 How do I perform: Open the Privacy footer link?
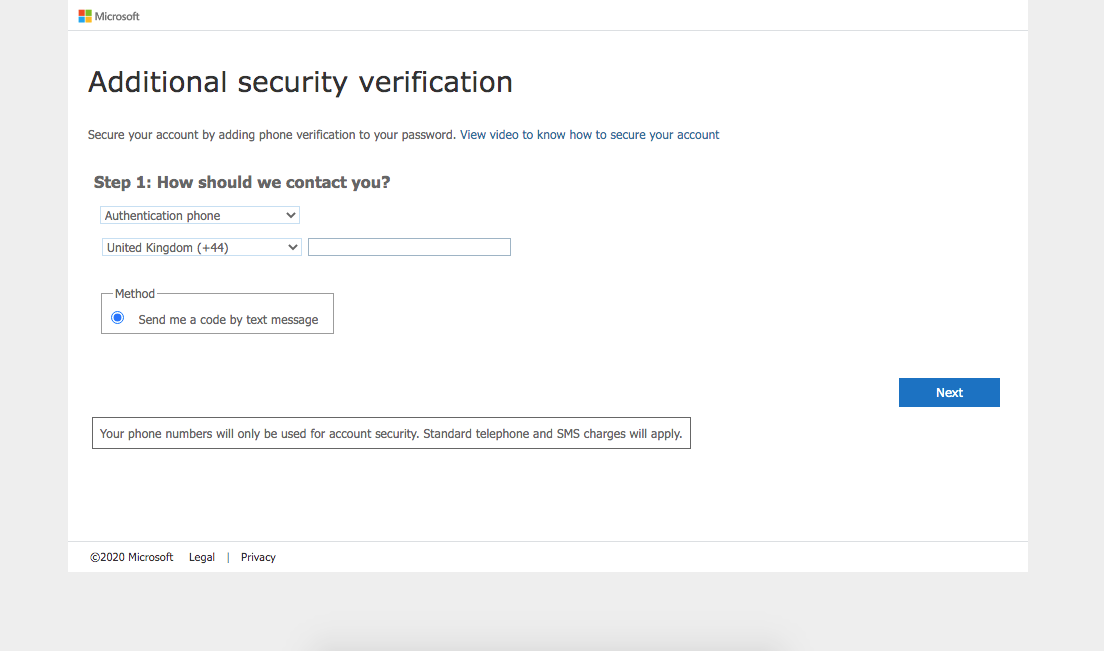(258, 557)
